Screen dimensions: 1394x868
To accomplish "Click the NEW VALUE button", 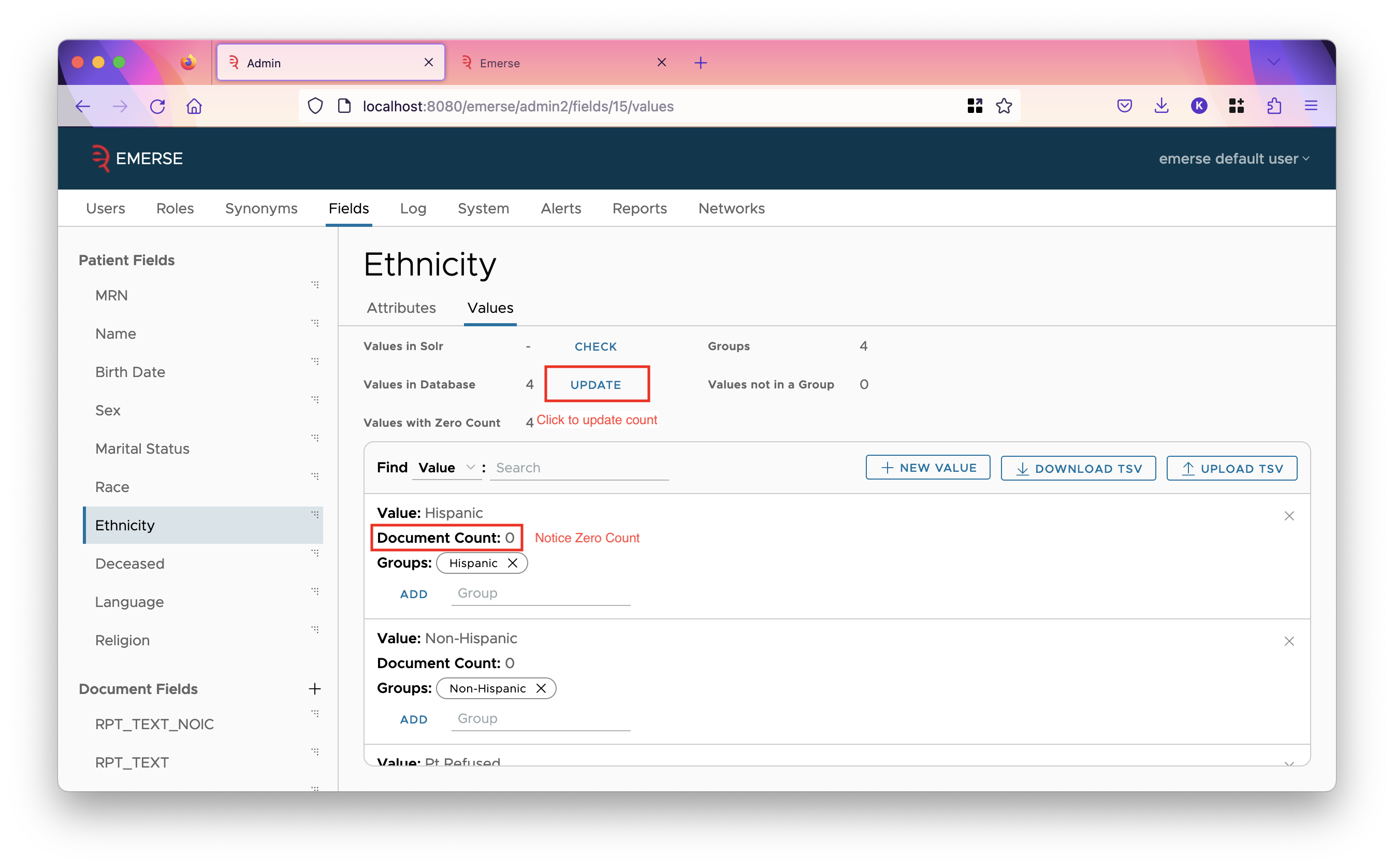I will click(x=927, y=468).
